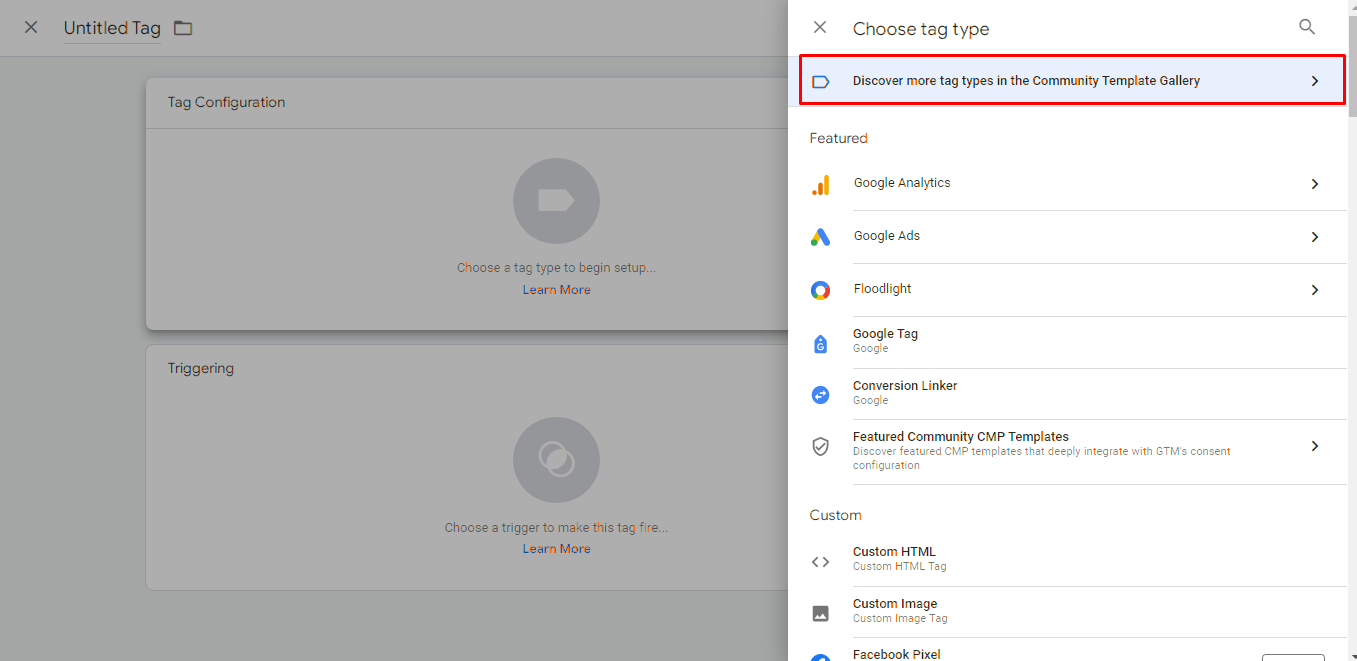Click the Google Tag icon

[x=820, y=343]
